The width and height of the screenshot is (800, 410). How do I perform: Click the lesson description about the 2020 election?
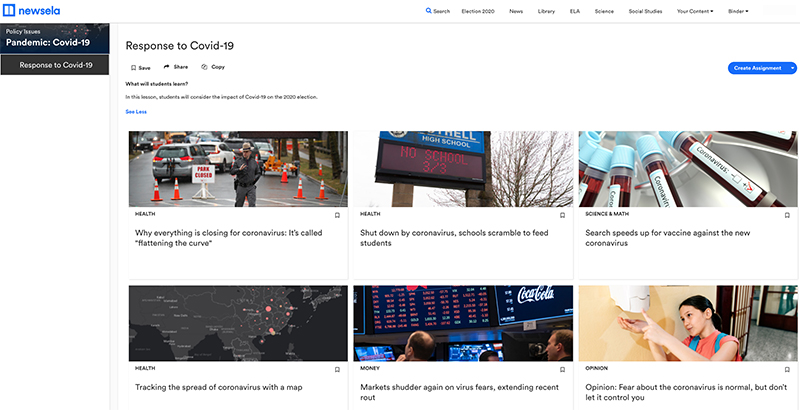click(x=221, y=96)
